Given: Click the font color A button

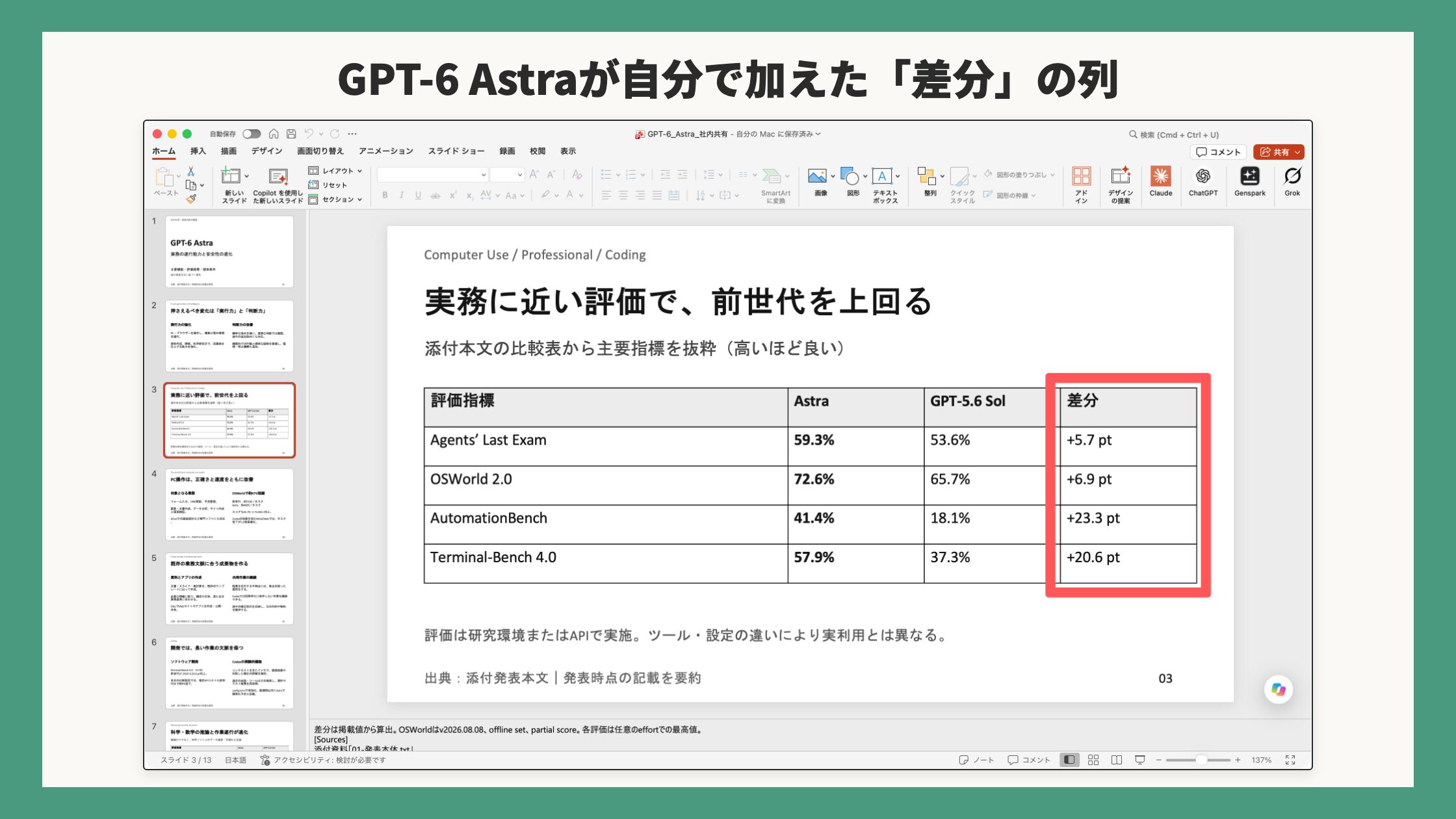Looking at the screenshot, I should coord(570,195).
